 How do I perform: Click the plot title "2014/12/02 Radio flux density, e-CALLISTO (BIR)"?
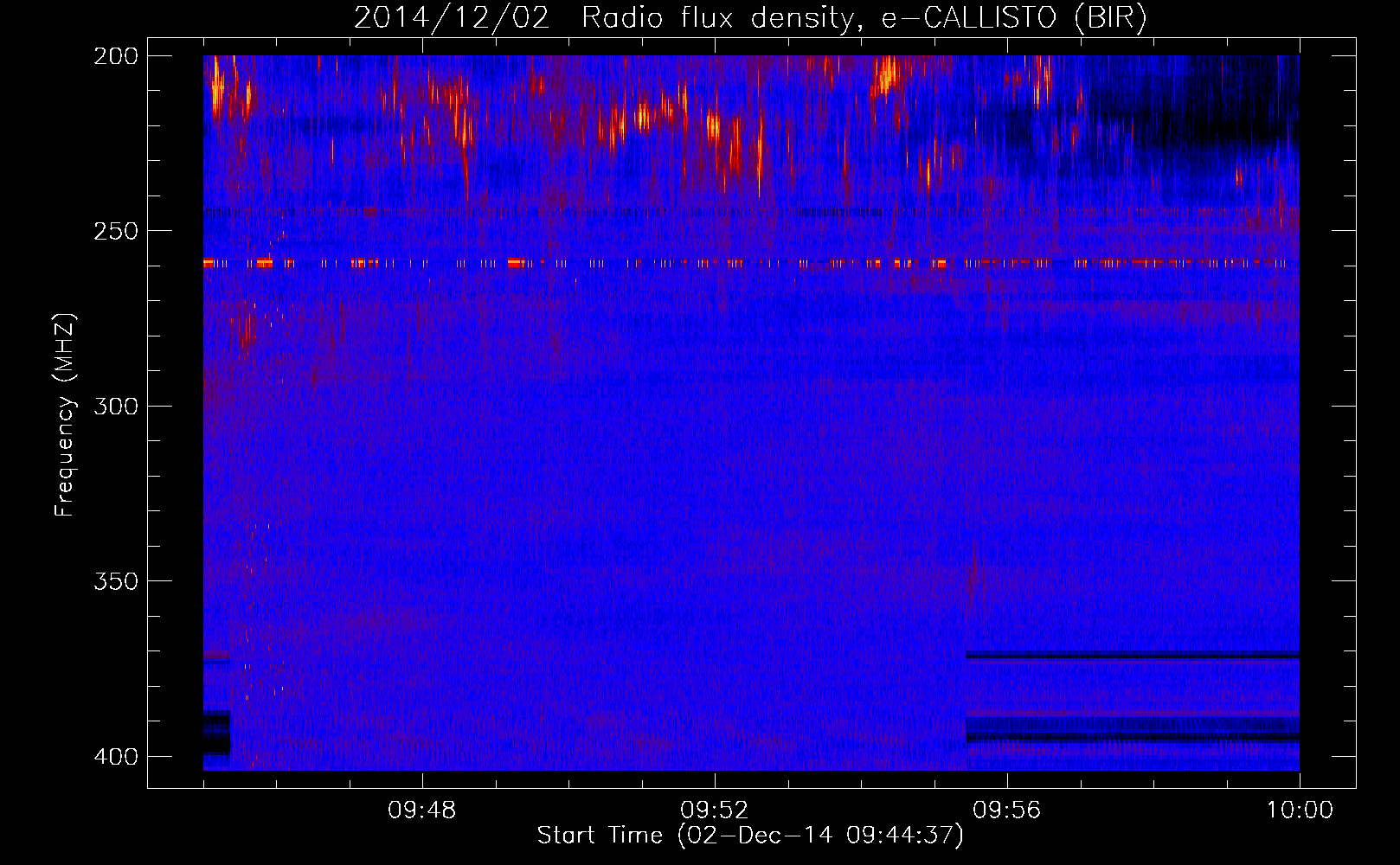(x=750, y=18)
